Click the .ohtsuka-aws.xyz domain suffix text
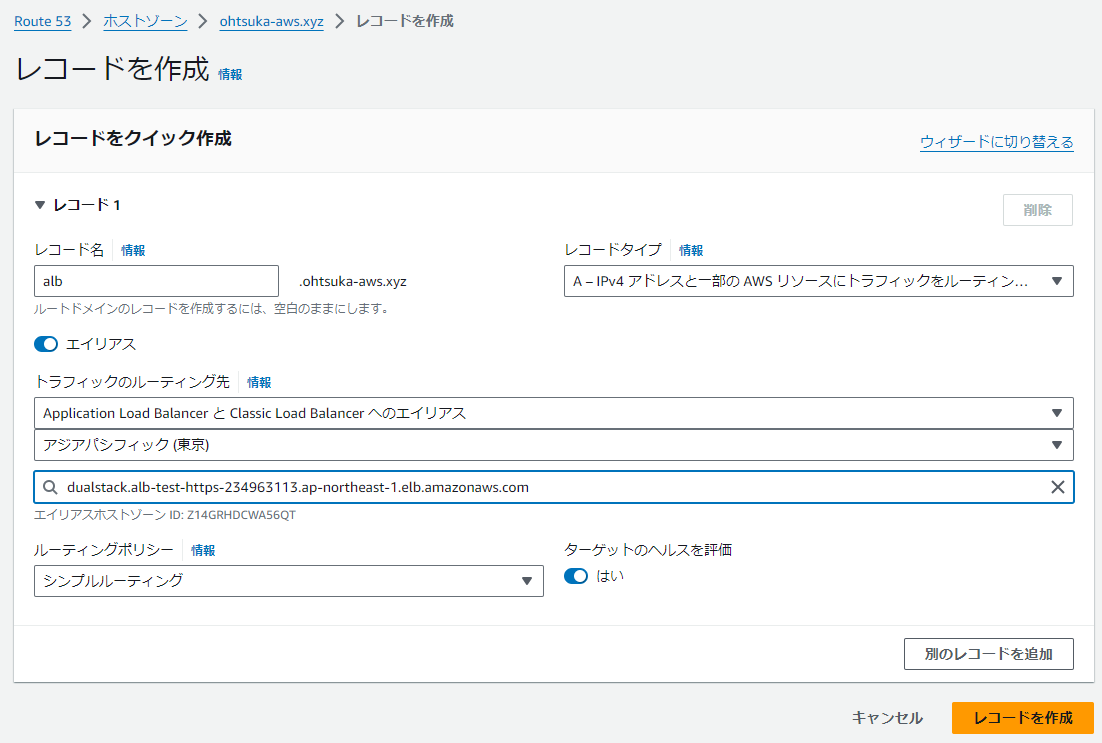This screenshot has width=1102, height=743. pyautogui.click(x=353, y=282)
